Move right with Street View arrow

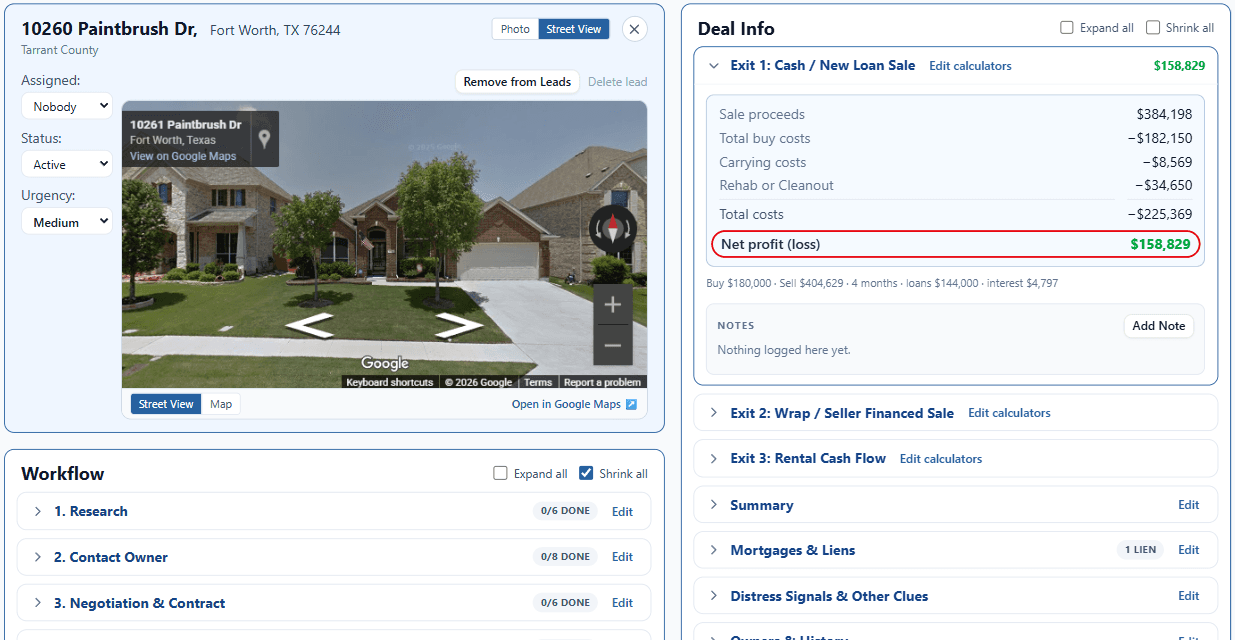459,326
